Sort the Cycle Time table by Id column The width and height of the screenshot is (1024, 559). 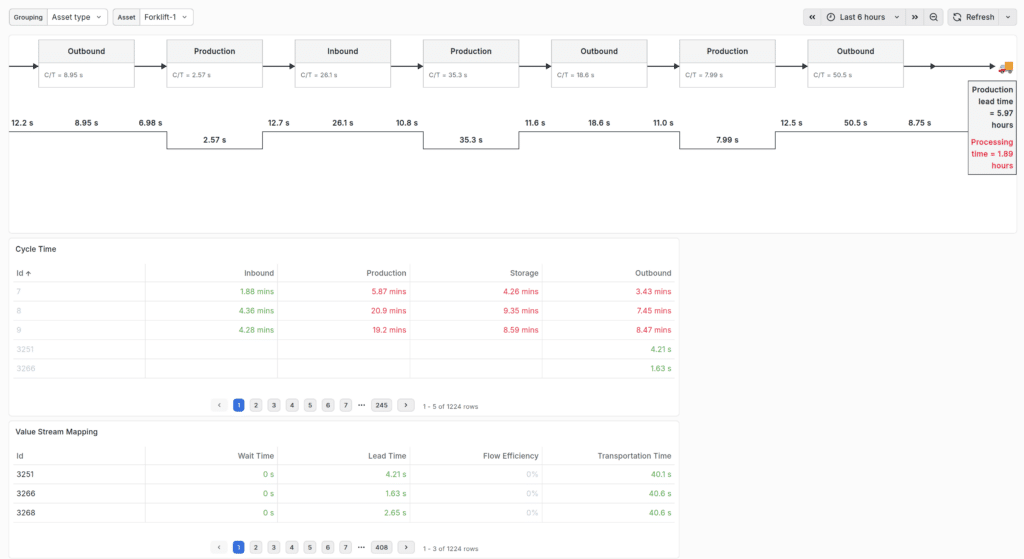24,273
